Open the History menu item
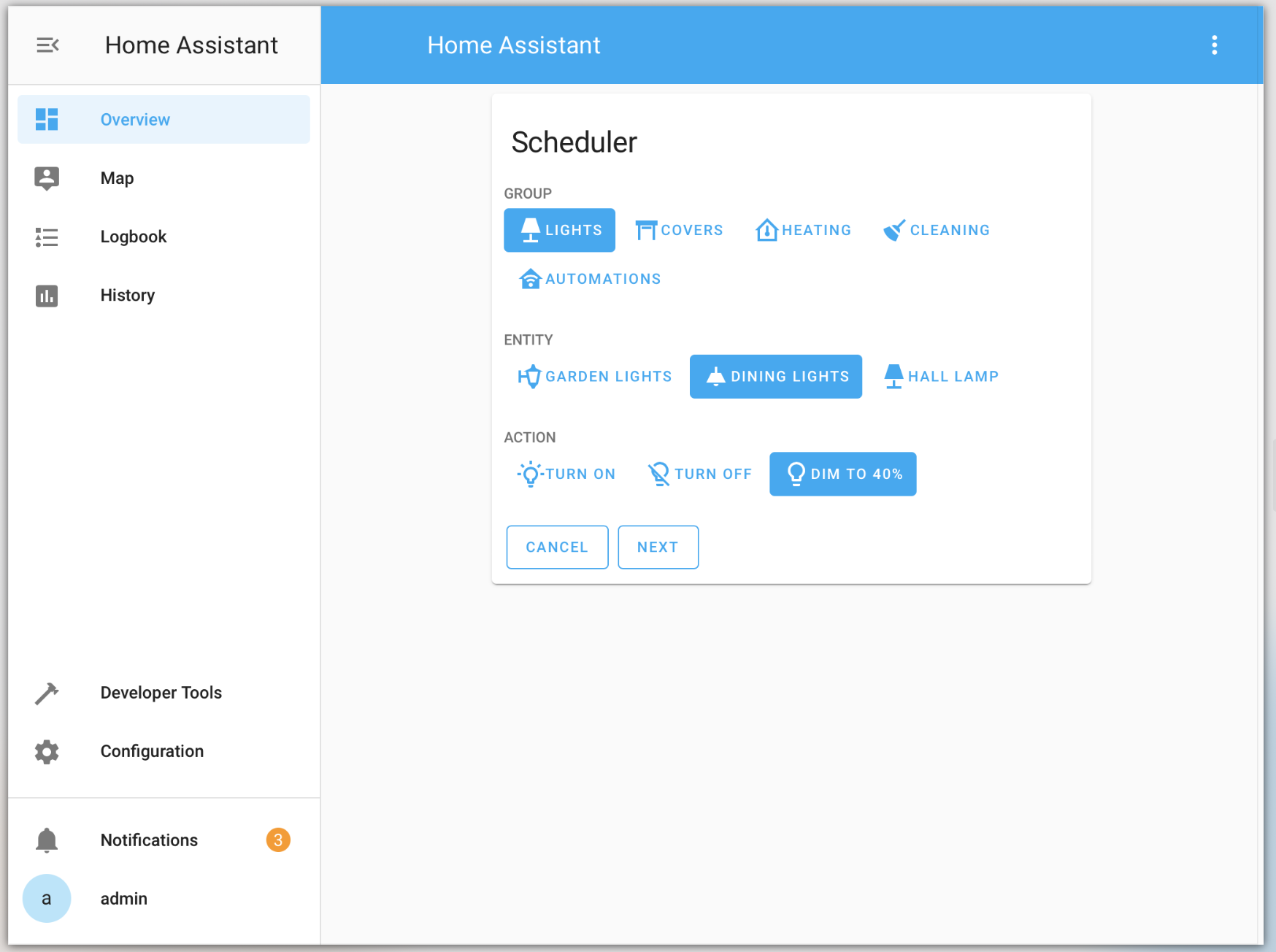The width and height of the screenshot is (1276, 952). [164, 295]
